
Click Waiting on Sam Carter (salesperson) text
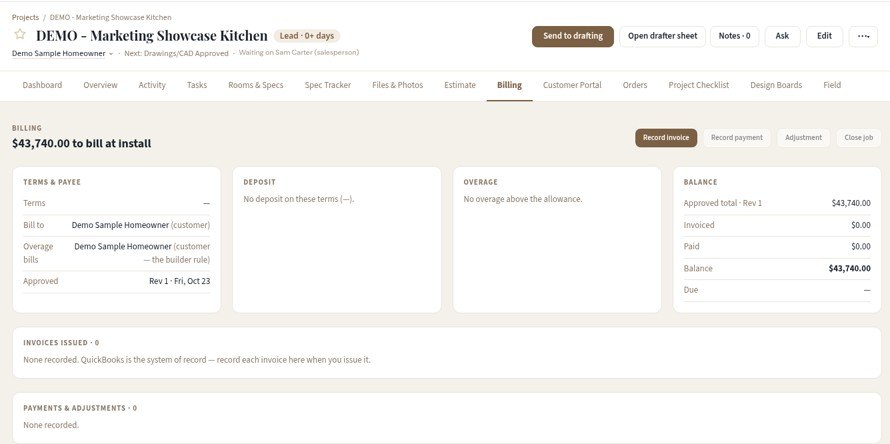(299, 52)
